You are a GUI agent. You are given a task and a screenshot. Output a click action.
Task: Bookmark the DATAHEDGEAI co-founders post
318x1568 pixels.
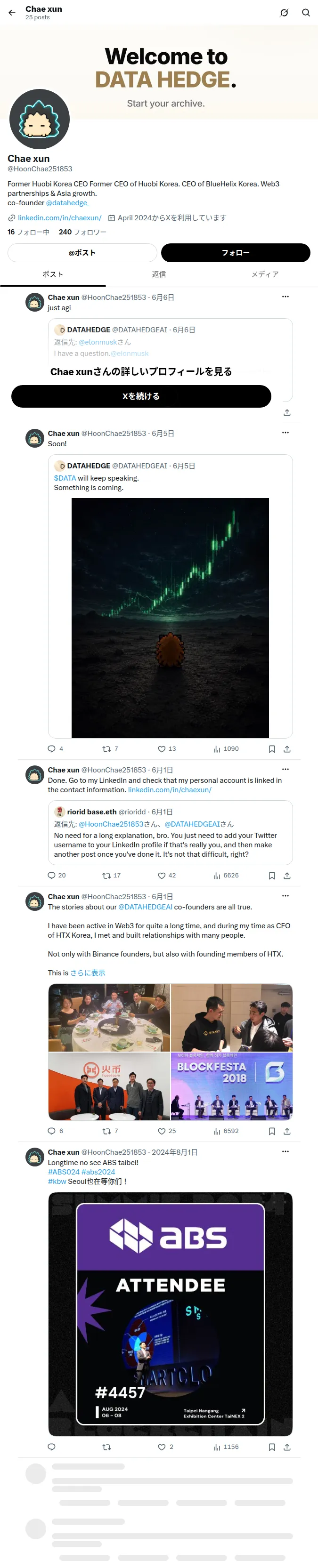(x=272, y=1131)
